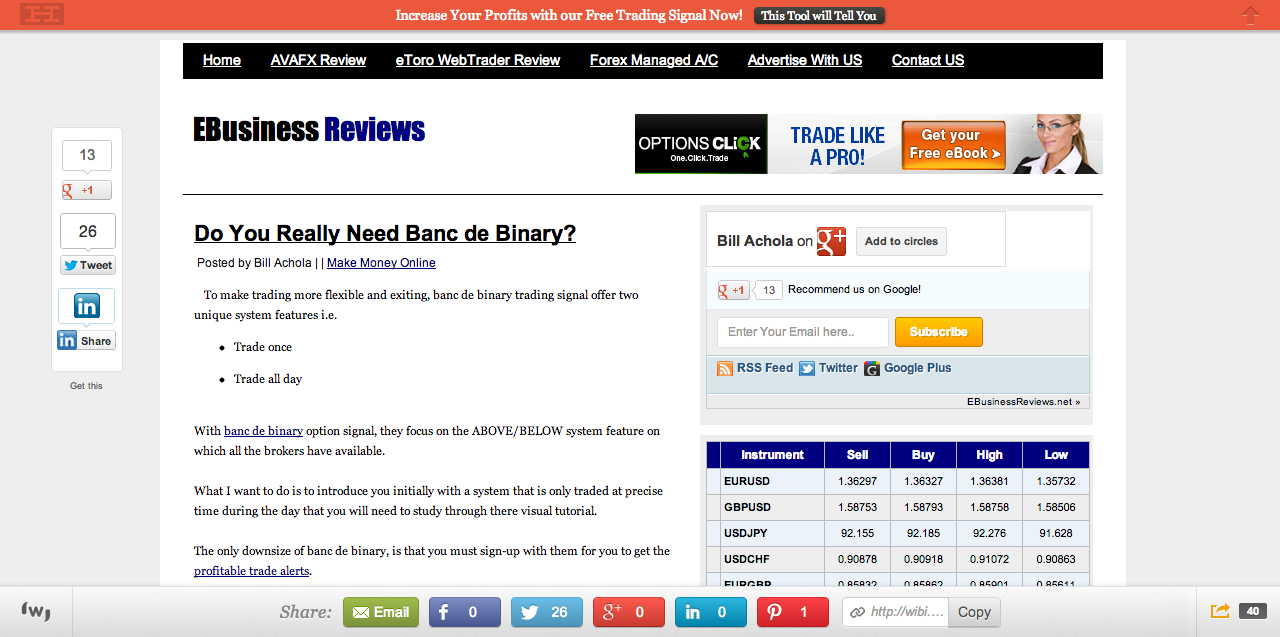The height and width of the screenshot is (637, 1280).
Task: Share on Google+ from the bottom share bar
Action: [x=628, y=612]
